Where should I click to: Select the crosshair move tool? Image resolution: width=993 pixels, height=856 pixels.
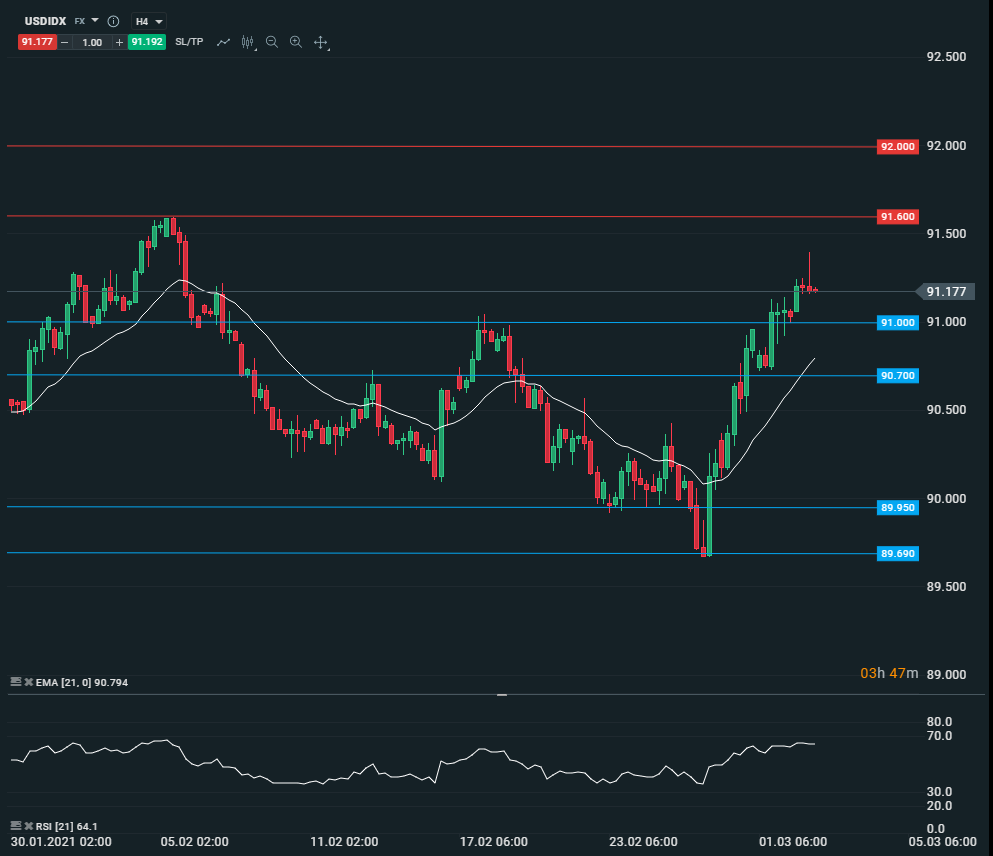(x=320, y=42)
